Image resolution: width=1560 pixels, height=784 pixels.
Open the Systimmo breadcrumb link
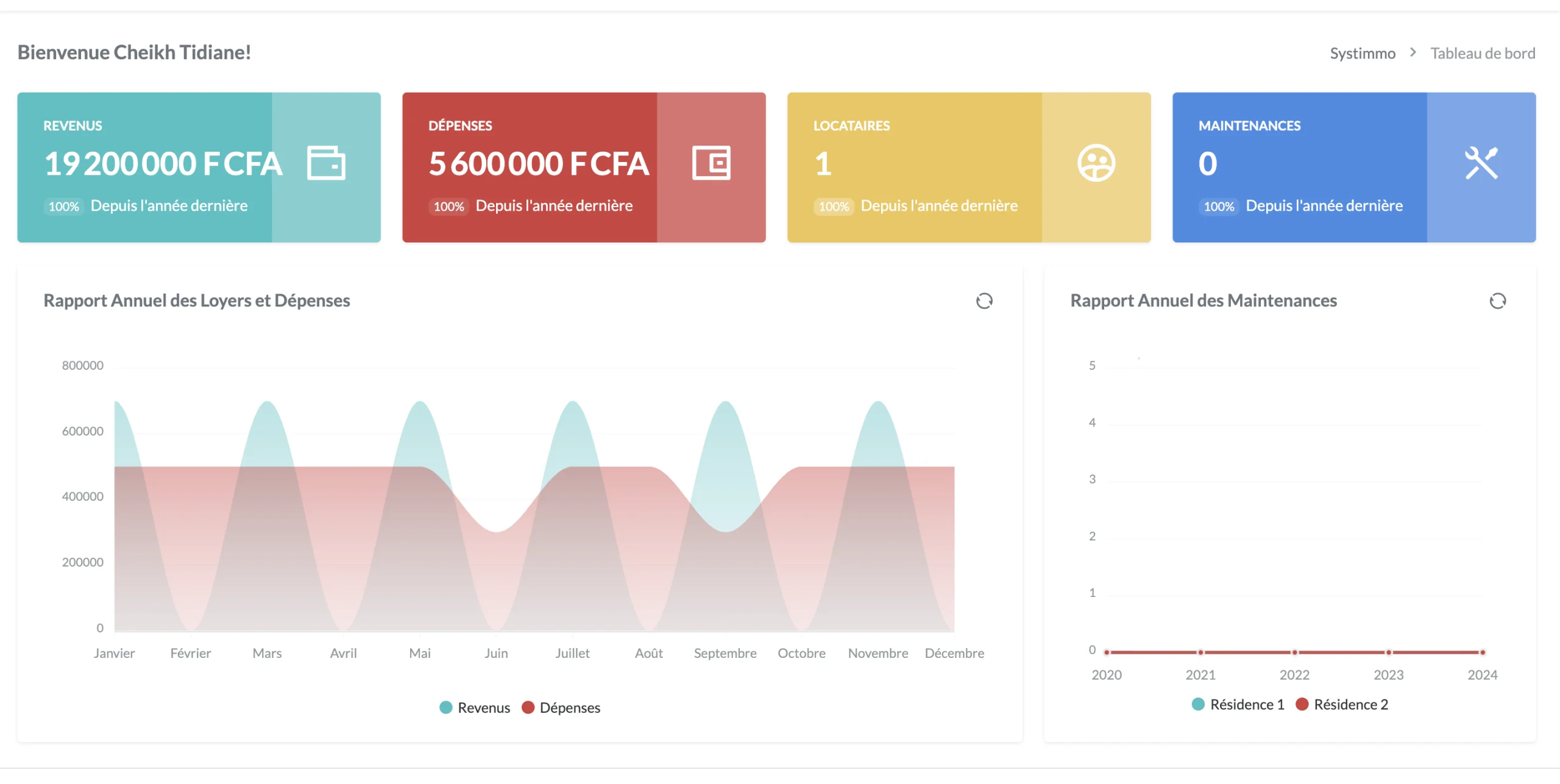[1363, 53]
